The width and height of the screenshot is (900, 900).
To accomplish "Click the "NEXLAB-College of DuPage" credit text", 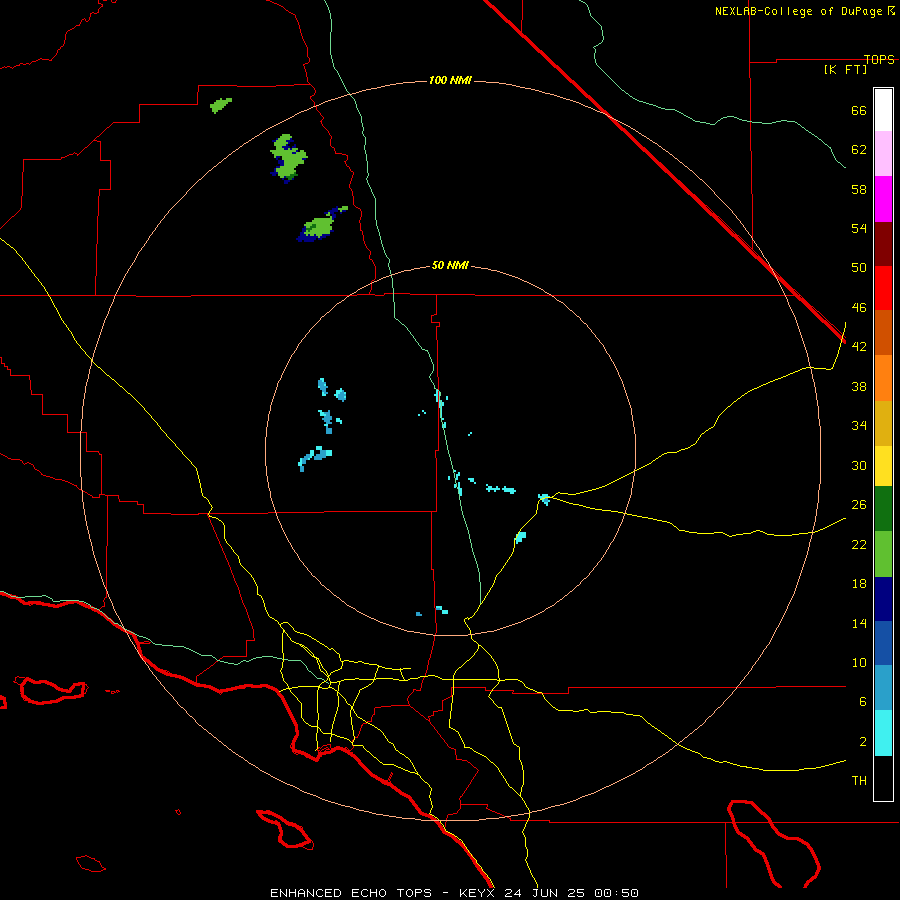I will pyautogui.click(x=800, y=11).
